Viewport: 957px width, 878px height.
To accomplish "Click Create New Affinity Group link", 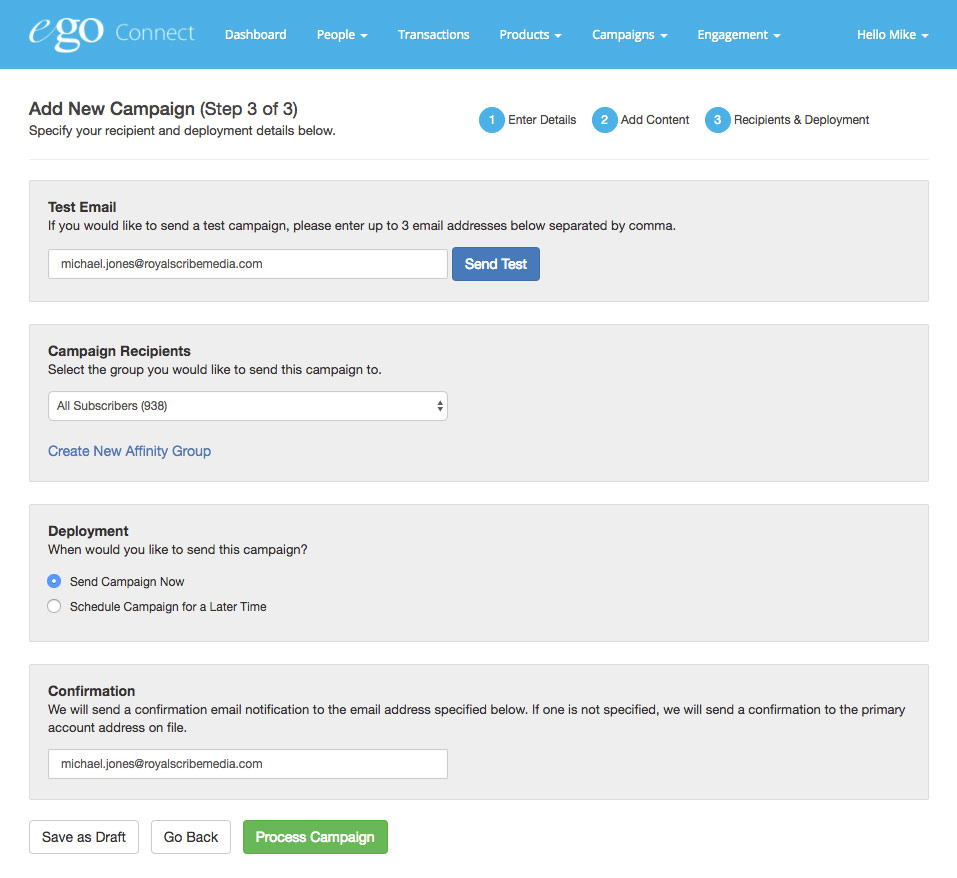I will pyautogui.click(x=129, y=451).
